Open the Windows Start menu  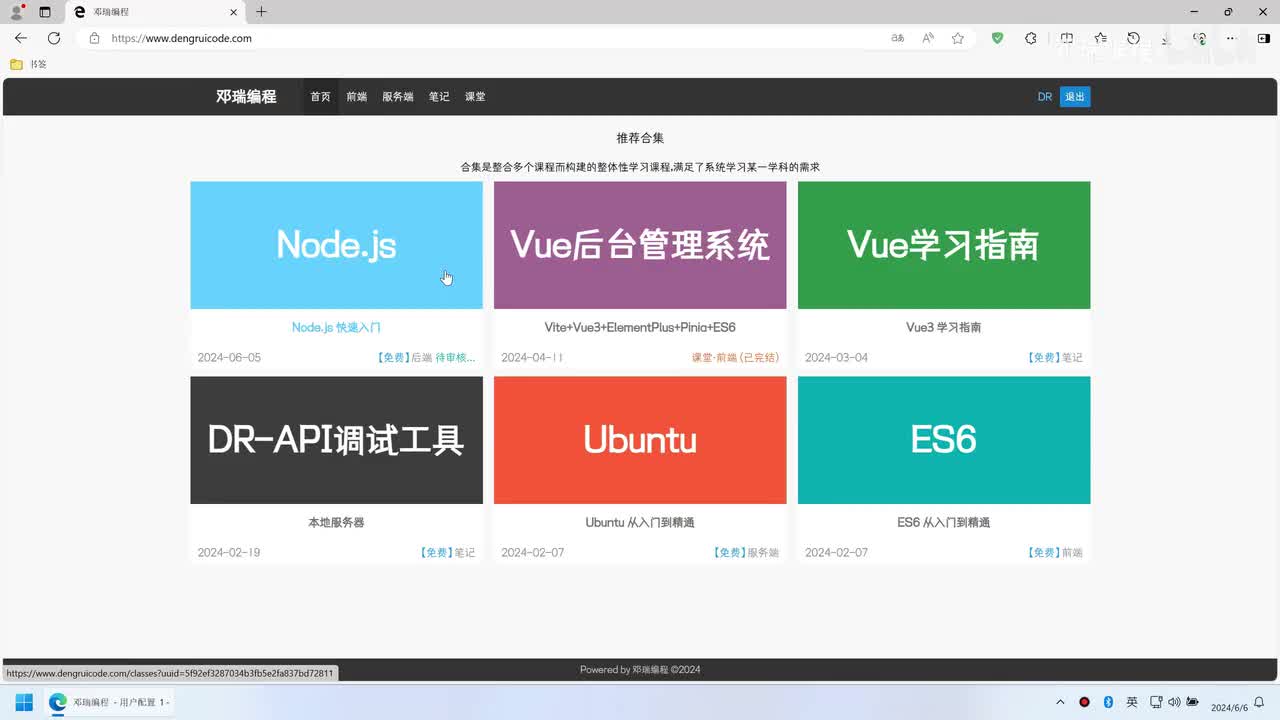coord(24,703)
